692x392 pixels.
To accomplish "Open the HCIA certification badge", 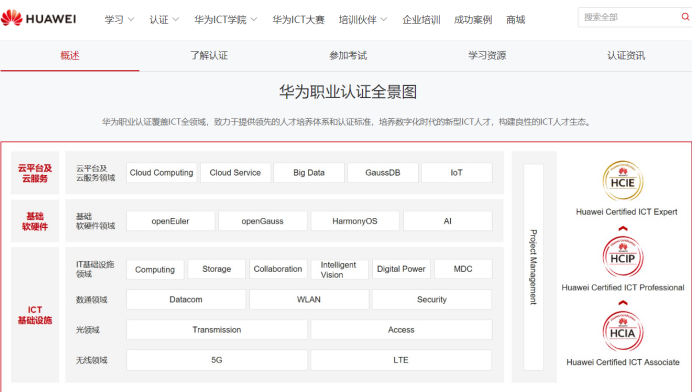I will point(623,332).
